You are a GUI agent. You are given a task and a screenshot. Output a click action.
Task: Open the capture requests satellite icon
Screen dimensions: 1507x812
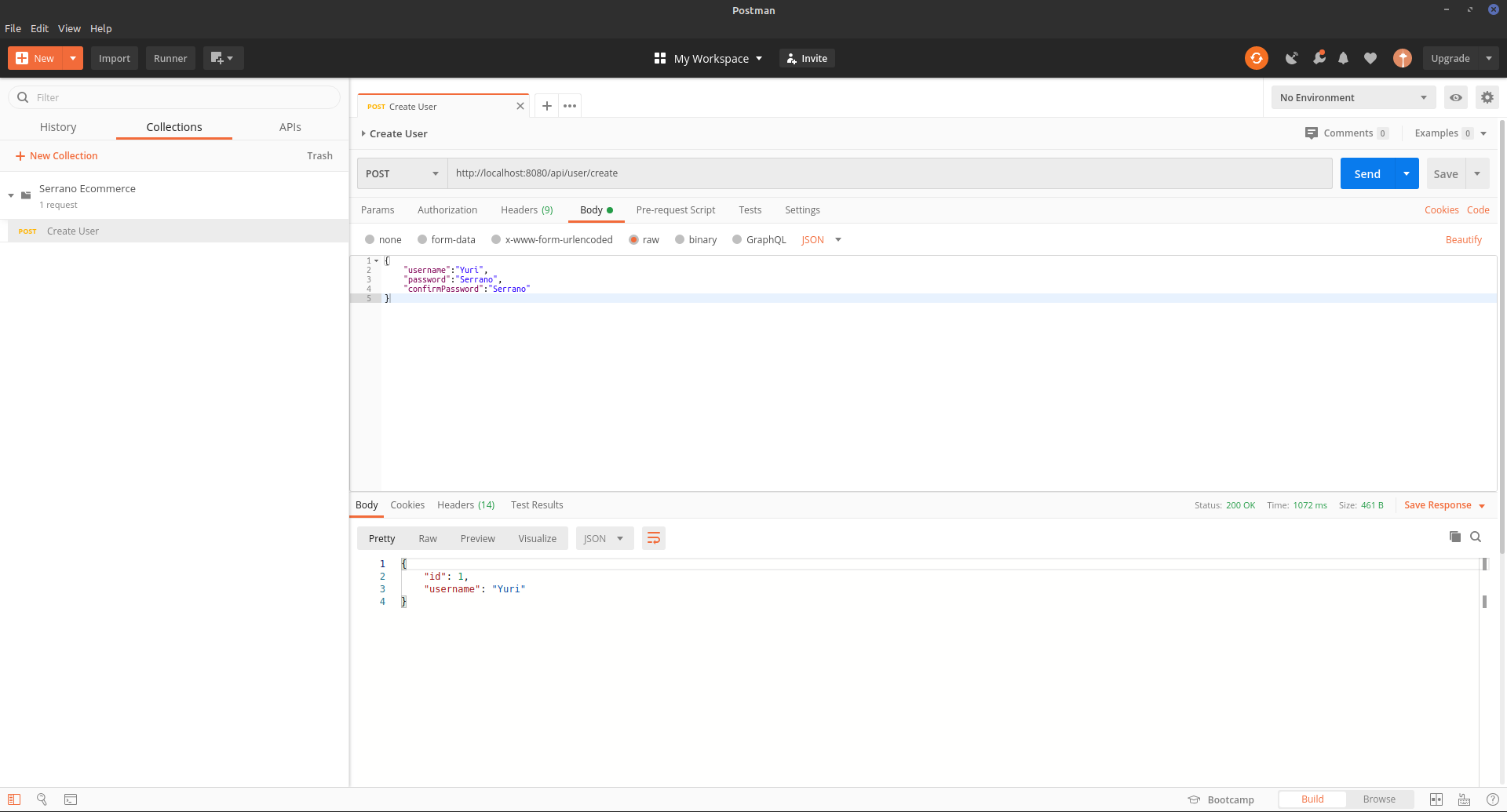click(1291, 58)
